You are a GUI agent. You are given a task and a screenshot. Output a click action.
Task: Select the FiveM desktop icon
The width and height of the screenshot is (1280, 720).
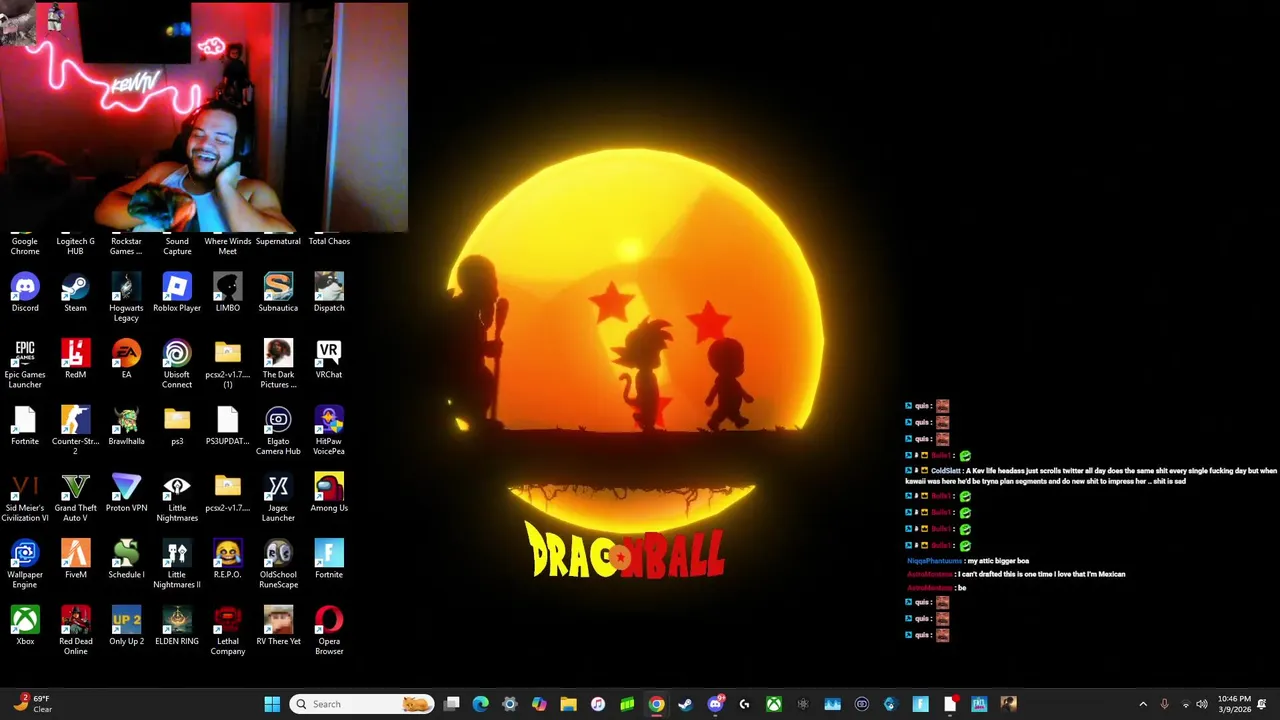point(75,560)
